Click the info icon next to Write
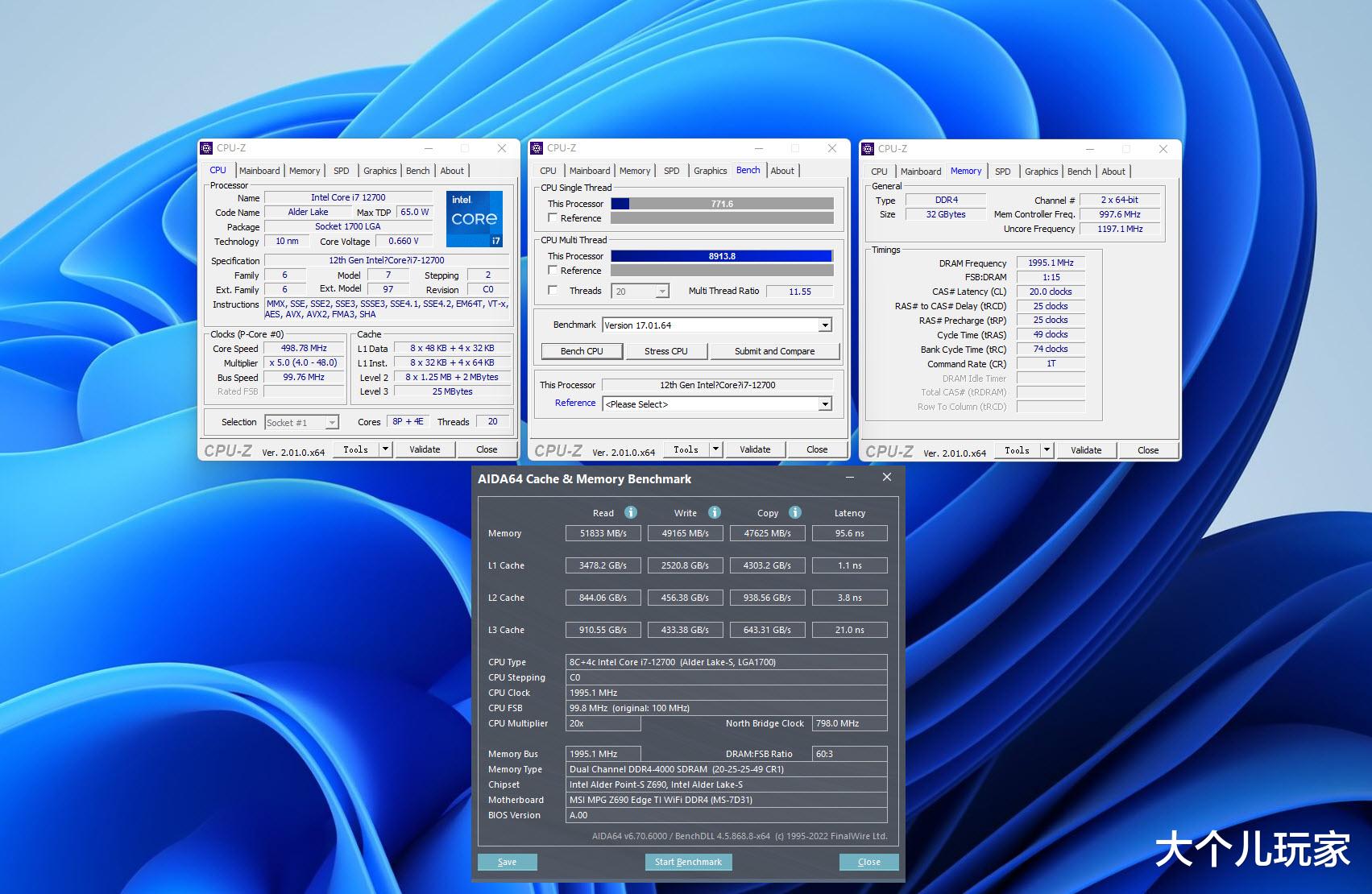The image size is (1372, 894). (x=714, y=512)
